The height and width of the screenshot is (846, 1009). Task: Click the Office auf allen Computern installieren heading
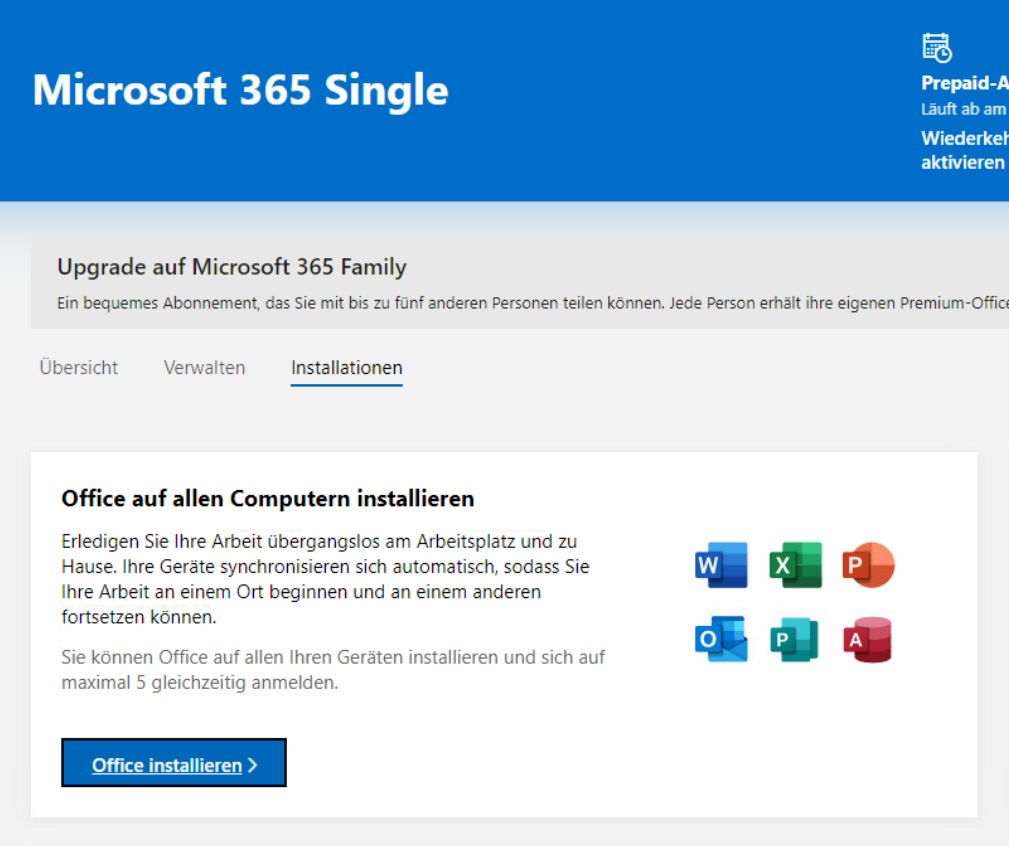pyautogui.click(x=268, y=499)
